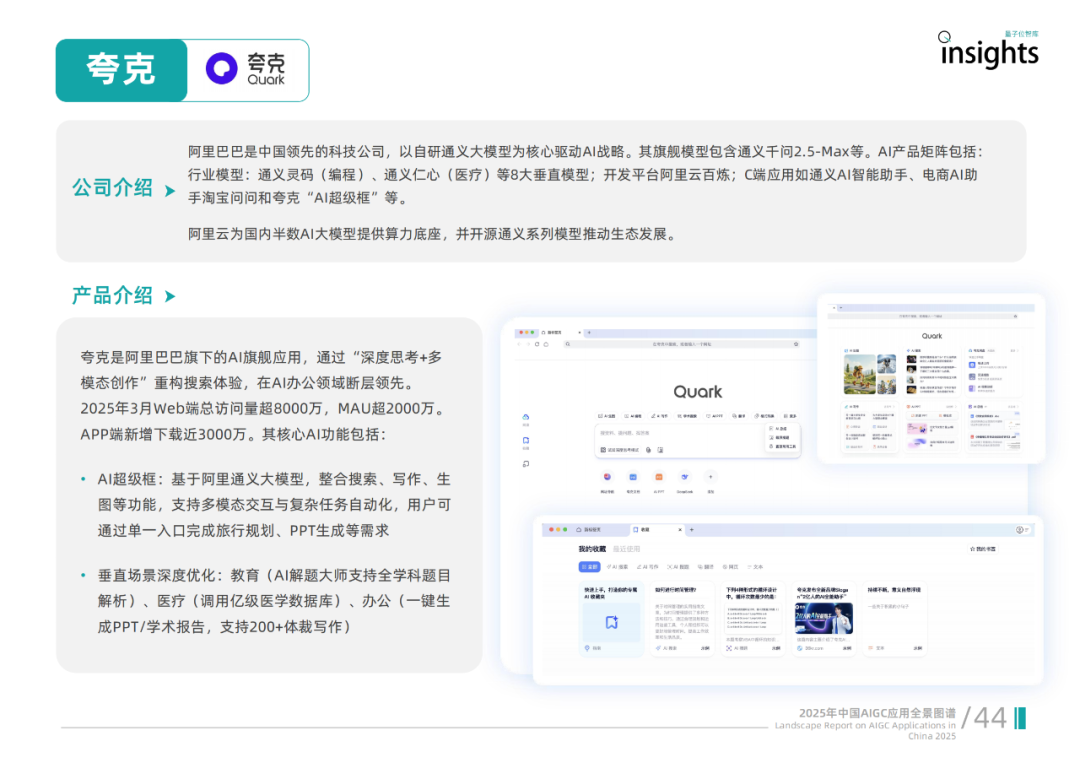Click the address bar in the Quark home window
The width and height of the screenshot is (1080, 763).
pos(682,344)
